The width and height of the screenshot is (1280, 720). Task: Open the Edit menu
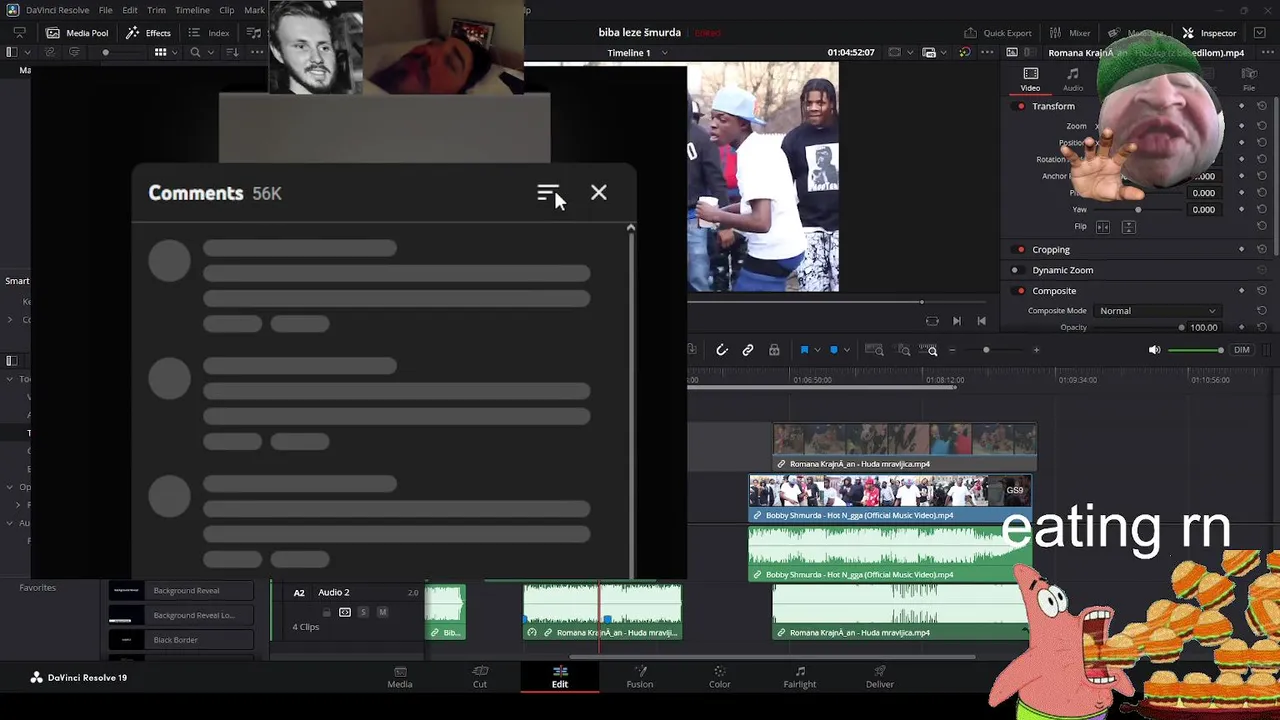pos(130,10)
